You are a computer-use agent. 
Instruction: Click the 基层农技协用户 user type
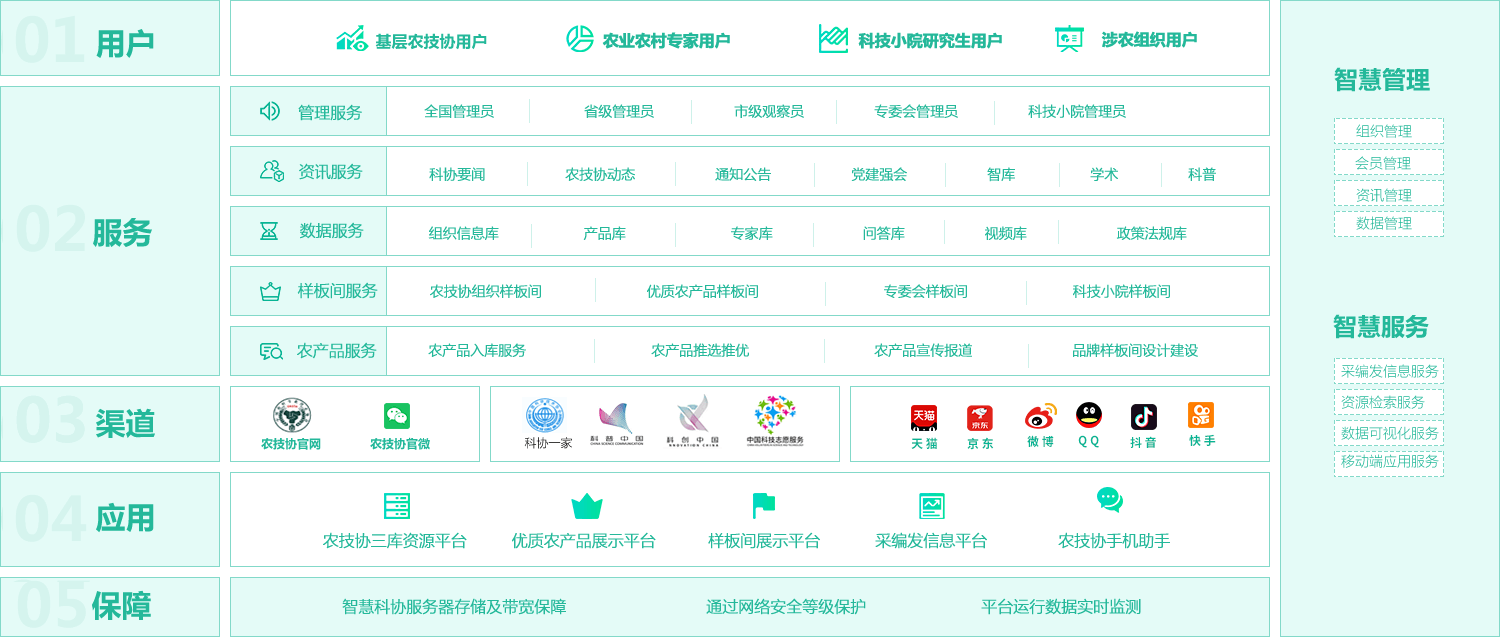[x=412, y=41]
